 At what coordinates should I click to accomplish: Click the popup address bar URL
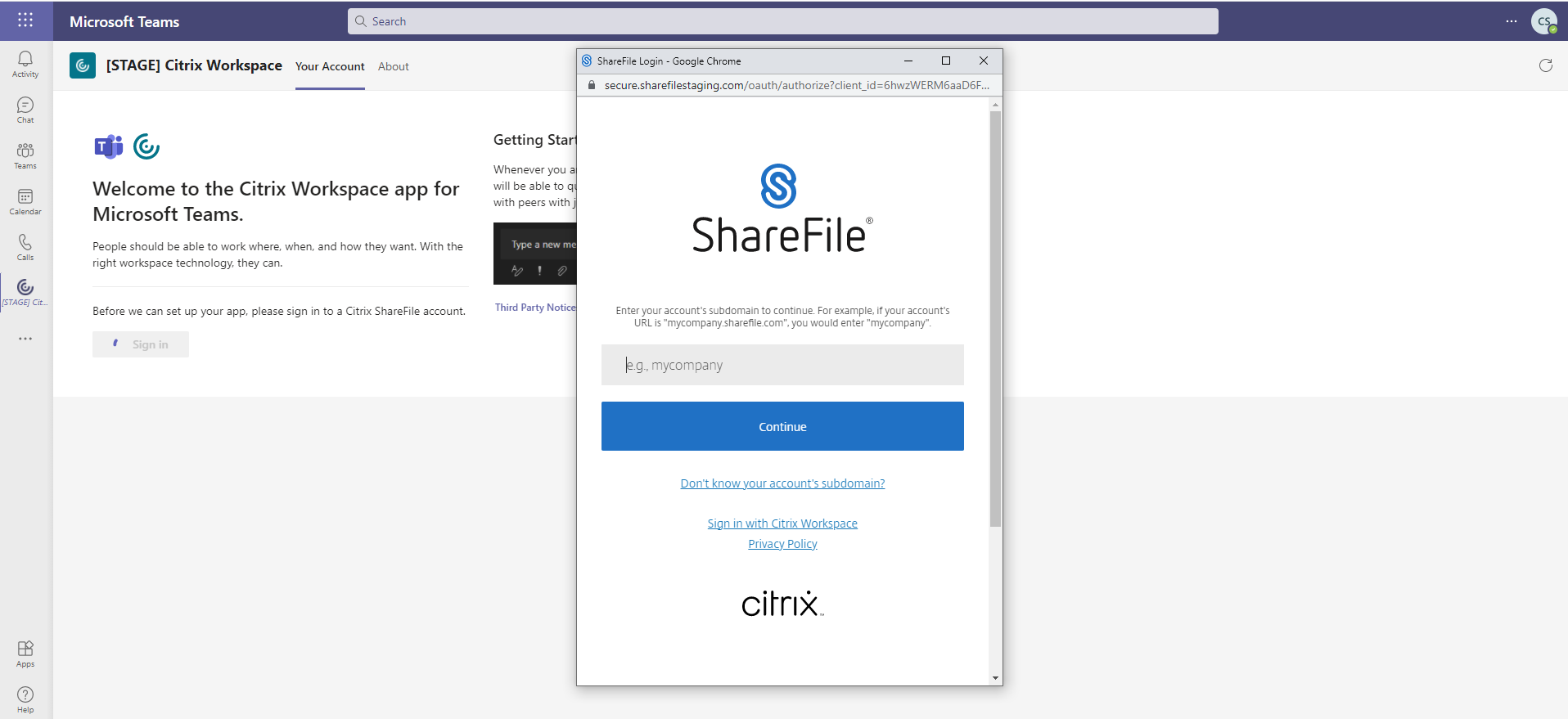796,85
